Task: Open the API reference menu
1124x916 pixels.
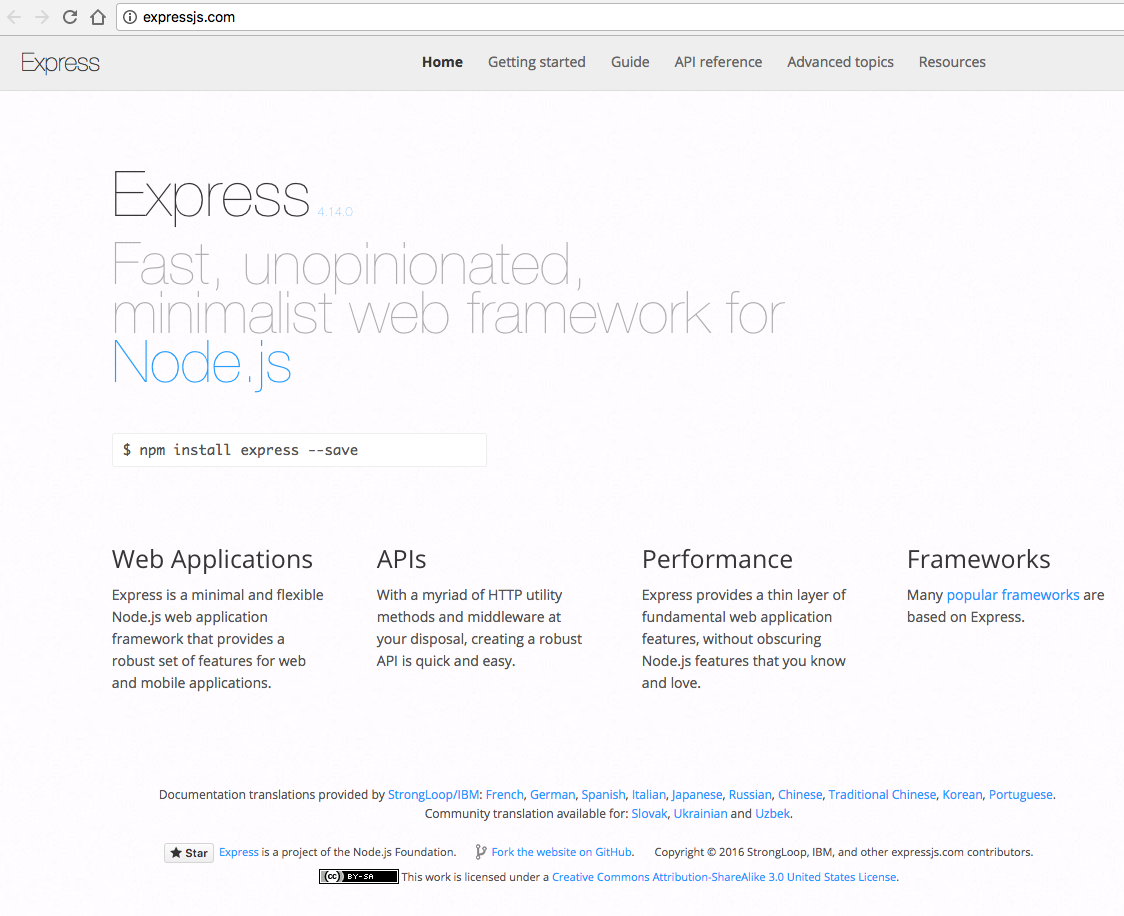Action: (718, 62)
